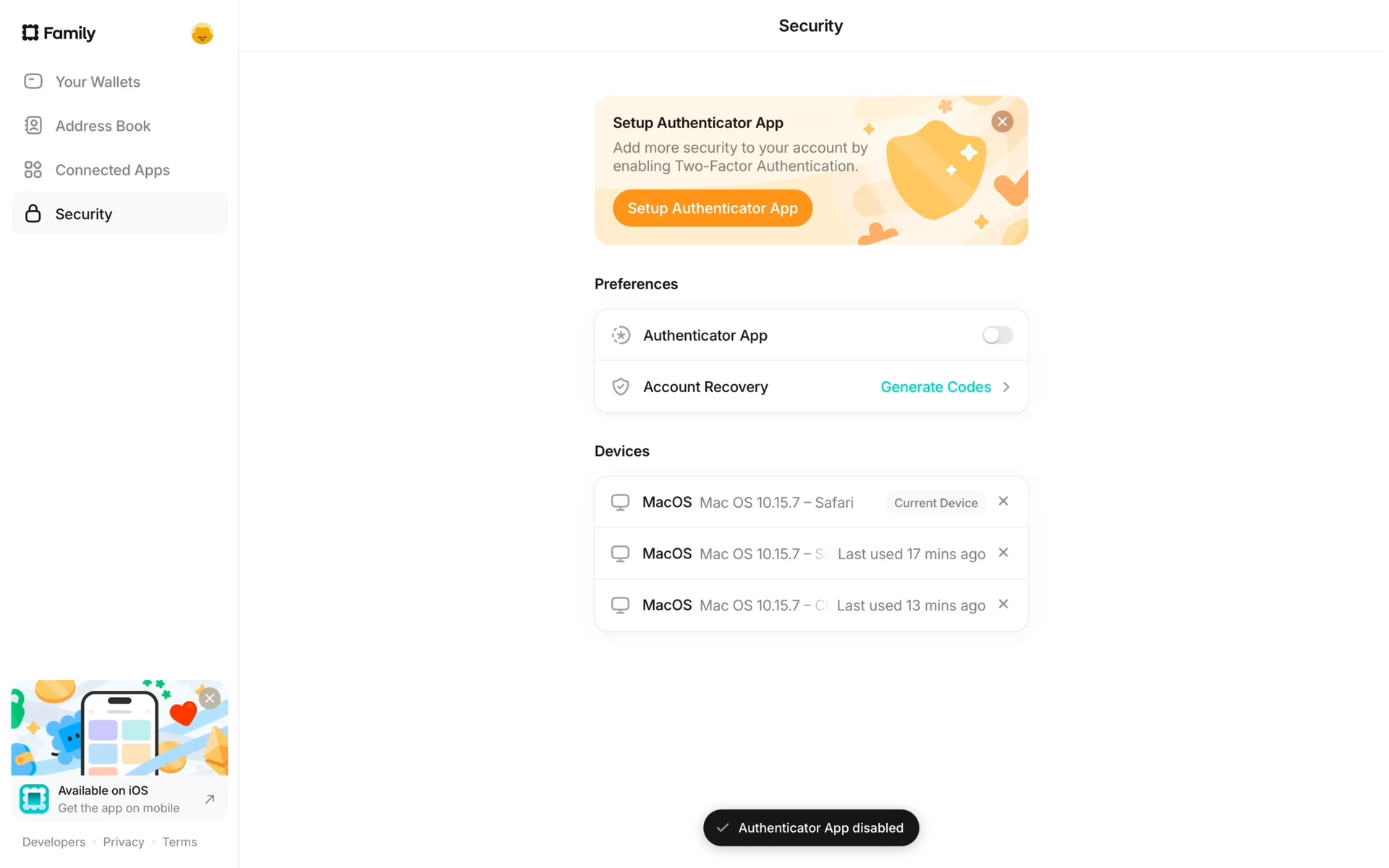Remove the current Safari device
This screenshot has width=1389, height=868.
click(x=1003, y=501)
